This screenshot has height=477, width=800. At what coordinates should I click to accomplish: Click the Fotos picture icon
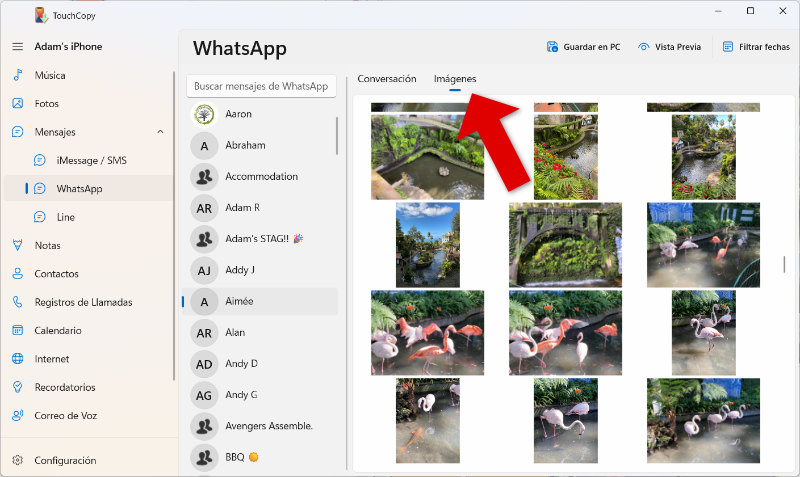[x=17, y=104]
